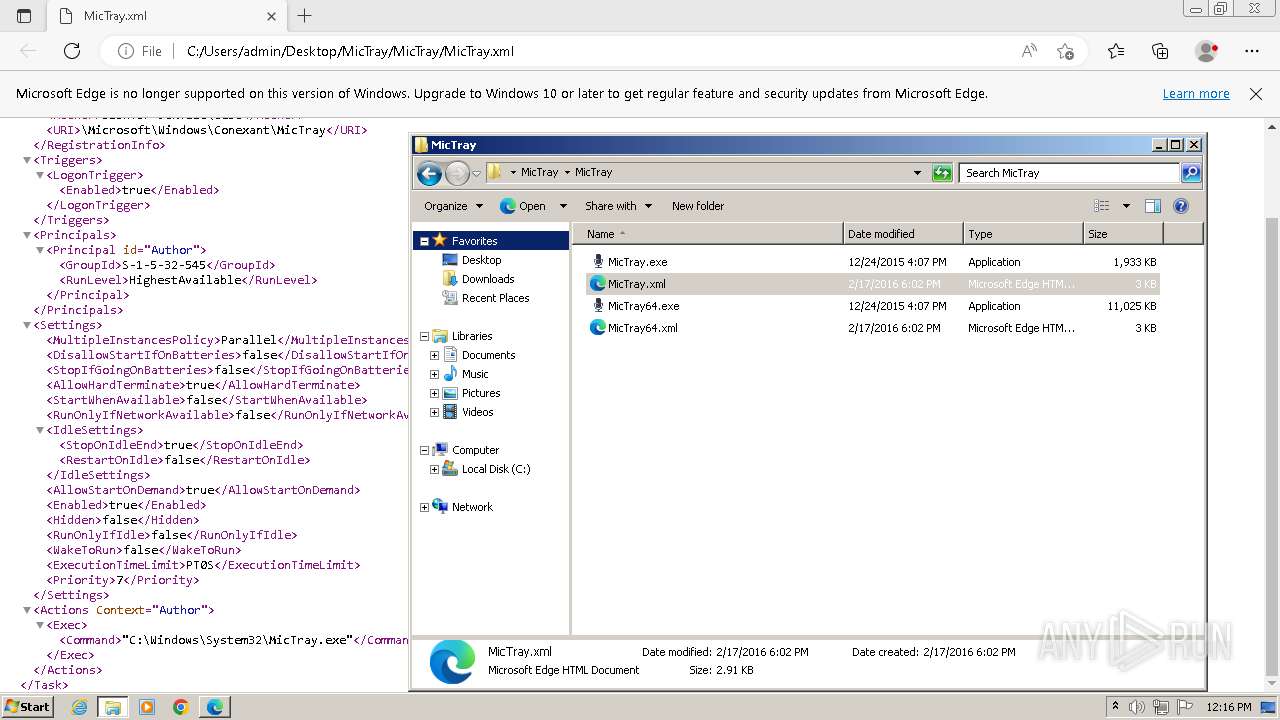1280x720 pixels.
Task: Click the Edge tab actions menu icon
Action: pos(24,16)
